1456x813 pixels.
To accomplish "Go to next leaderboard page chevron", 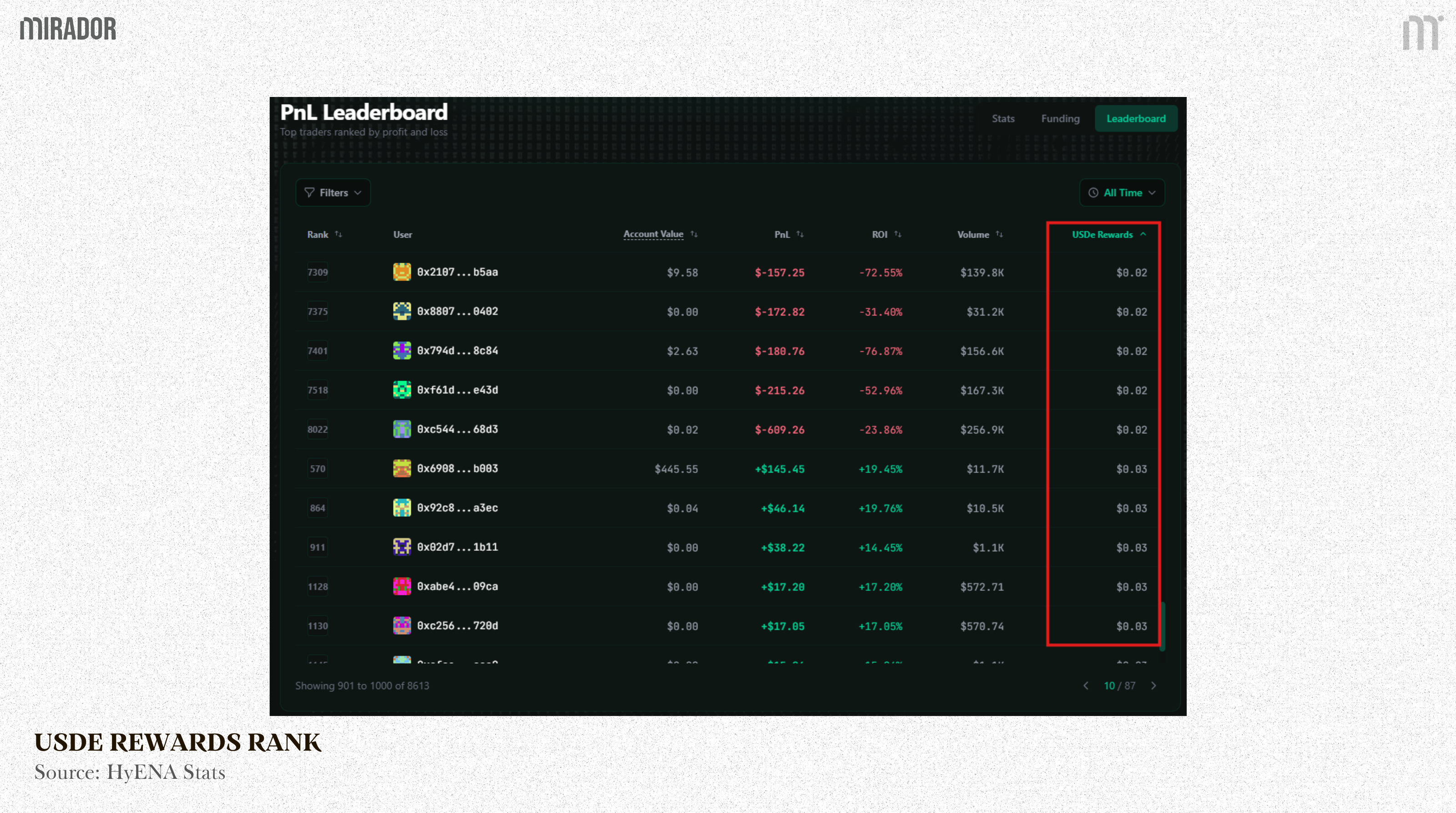I will pos(1153,686).
